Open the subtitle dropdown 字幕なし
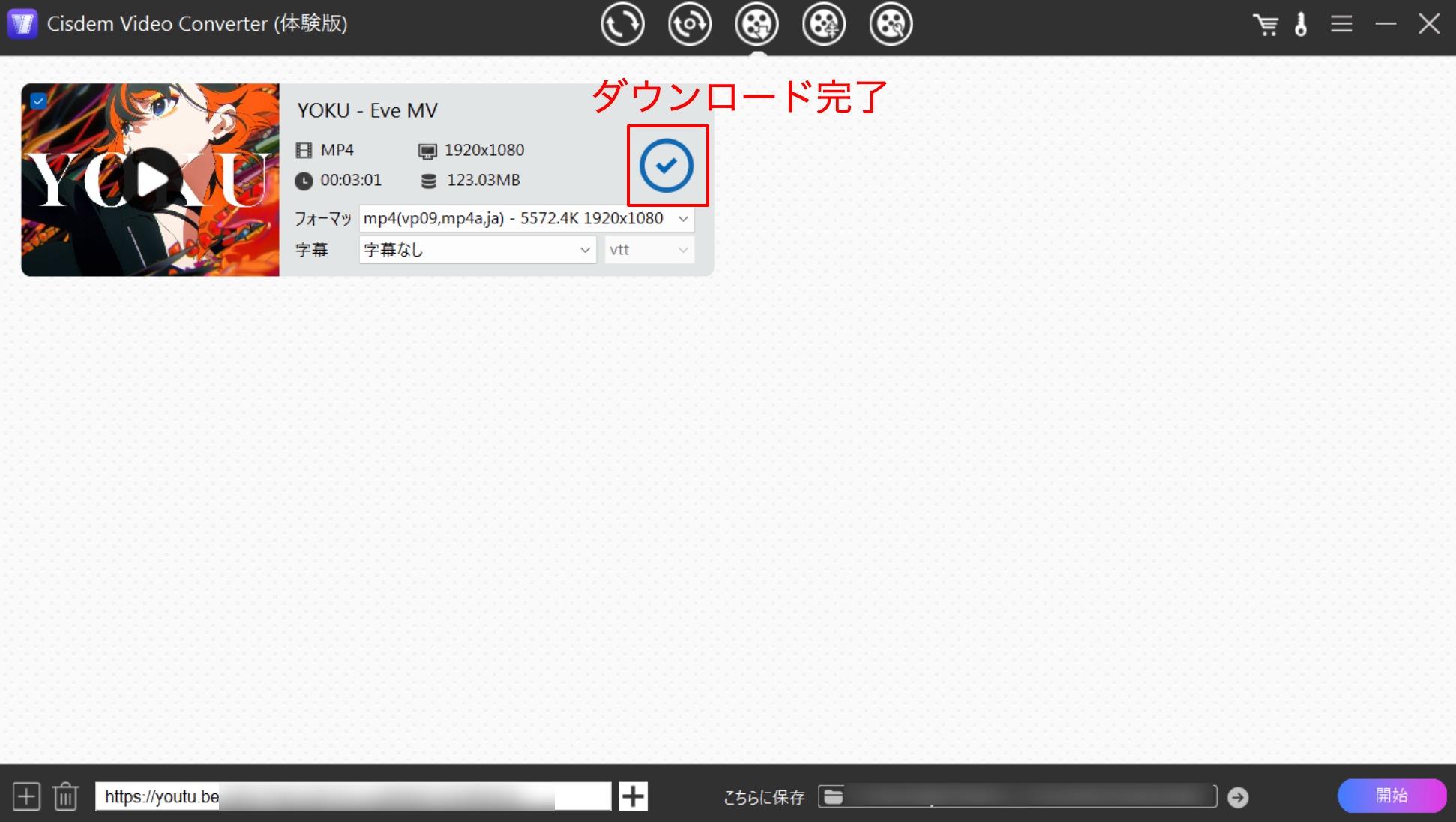Viewport: 1456px width, 822px height. [478, 250]
